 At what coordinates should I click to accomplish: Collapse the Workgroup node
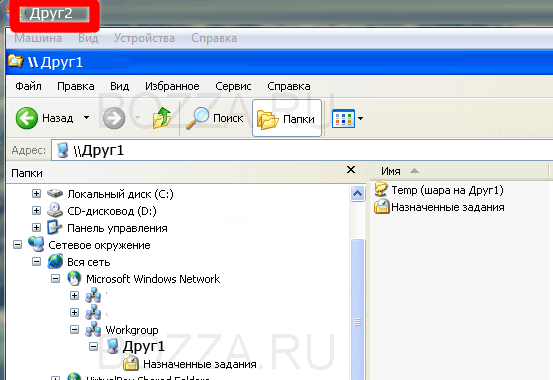[x=74, y=330]
